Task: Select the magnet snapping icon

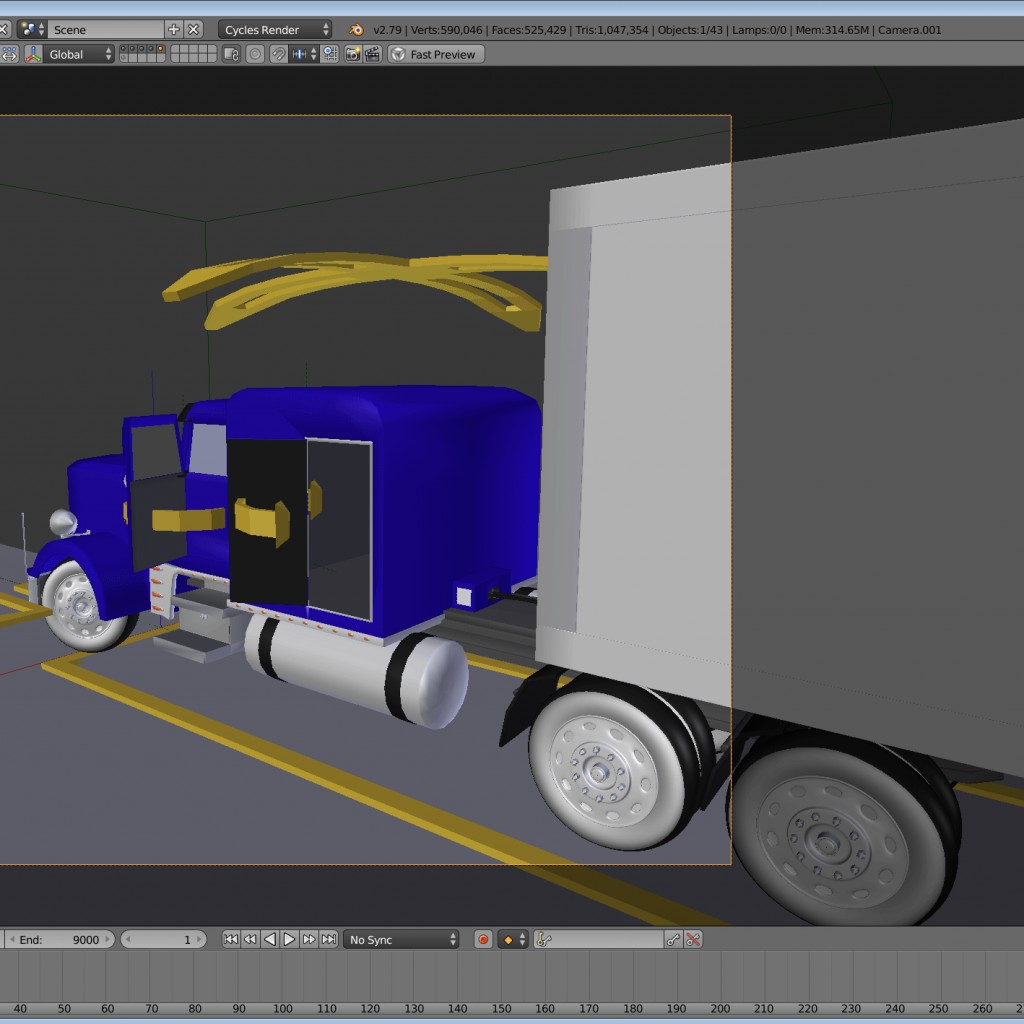Action: coord(277,54)
